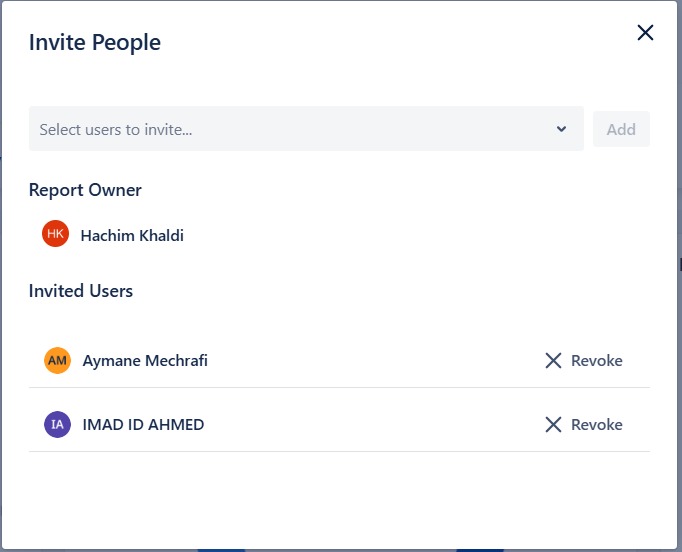
Task: Select the Aymane Mechrafi name
Action: pos(145,361)
